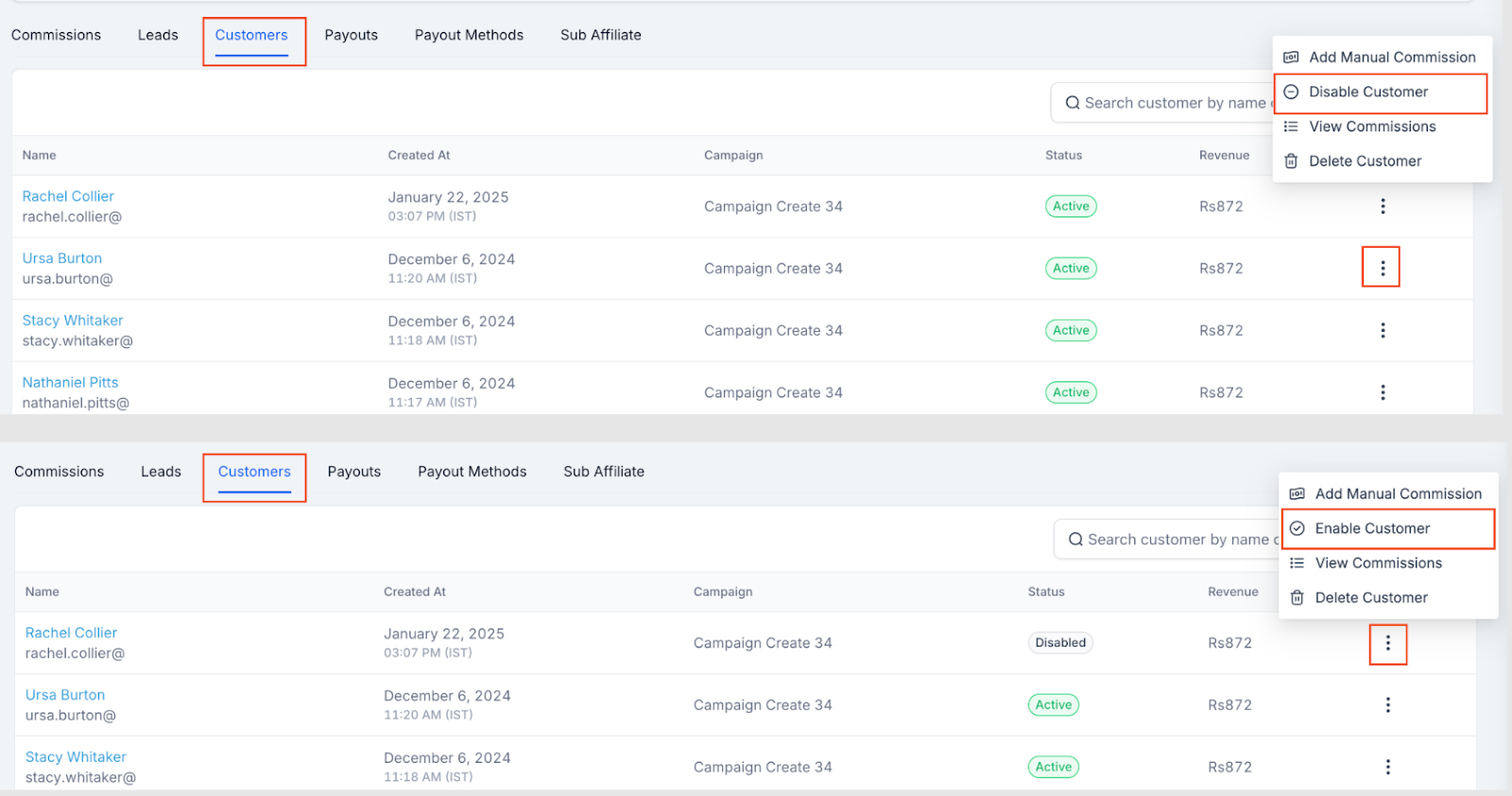Image resolution: width=1512 pixels, height=796 pixels.
Task: Open the Sub Affiliate tab in the lower tab bar
Action: [x=604, y=472]
